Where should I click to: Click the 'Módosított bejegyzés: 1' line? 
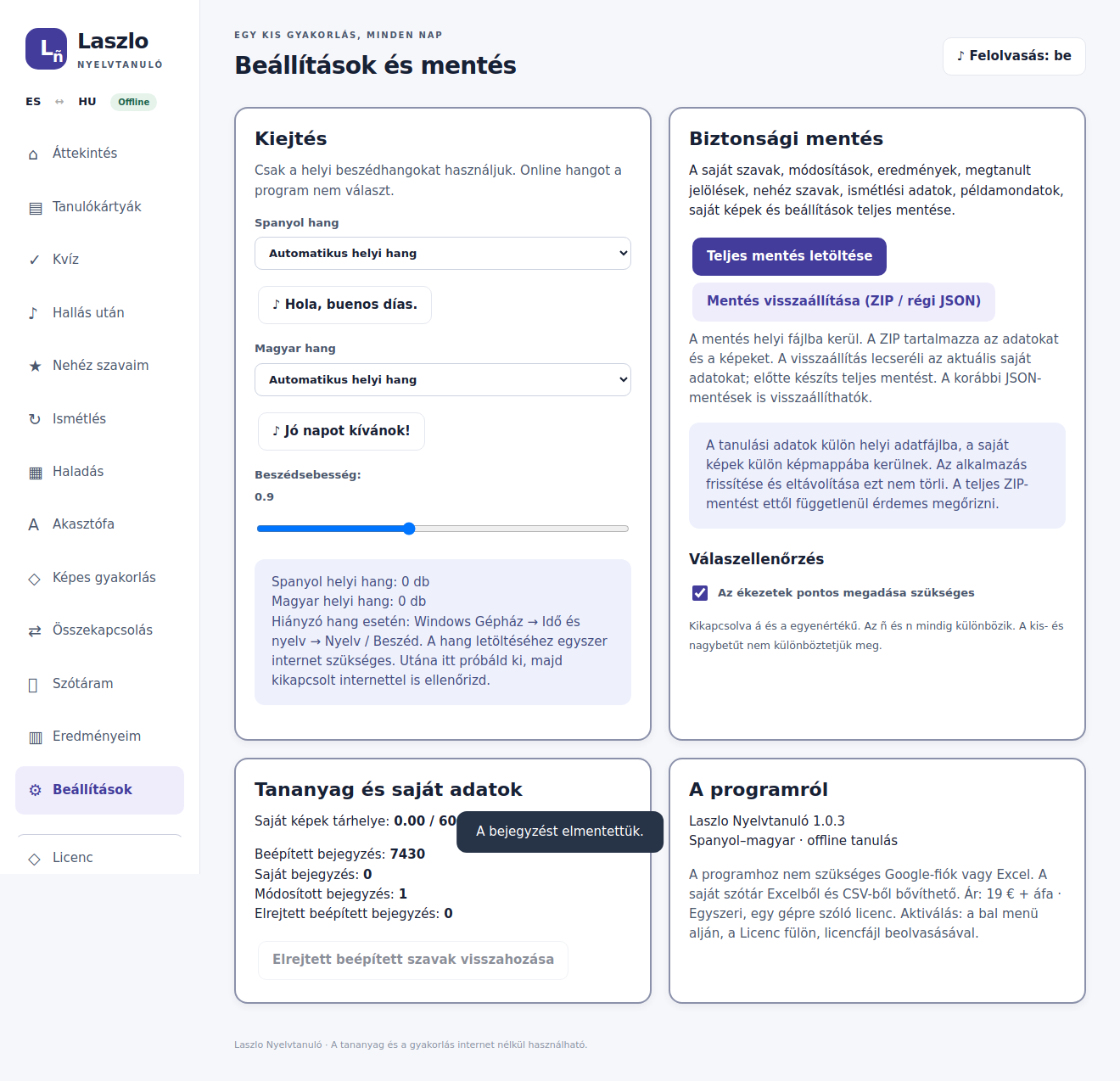(x=331, y=894)
